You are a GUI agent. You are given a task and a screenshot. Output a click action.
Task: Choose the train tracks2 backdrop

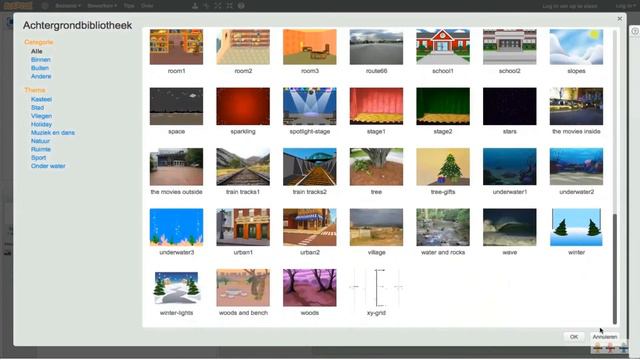pos(310,167)
